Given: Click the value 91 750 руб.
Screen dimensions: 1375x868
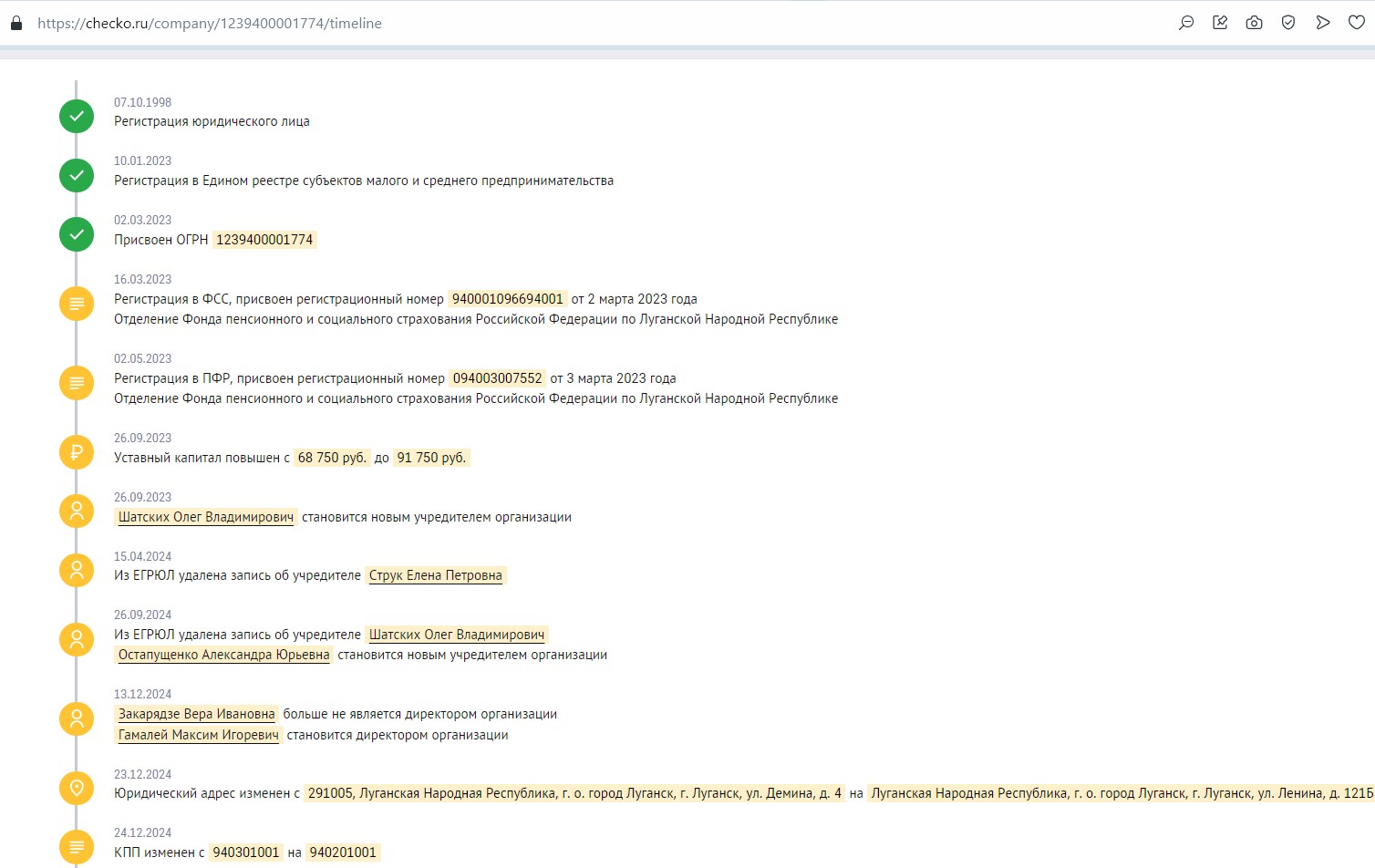Looking at the screenshot, I should tap(431, 458).
